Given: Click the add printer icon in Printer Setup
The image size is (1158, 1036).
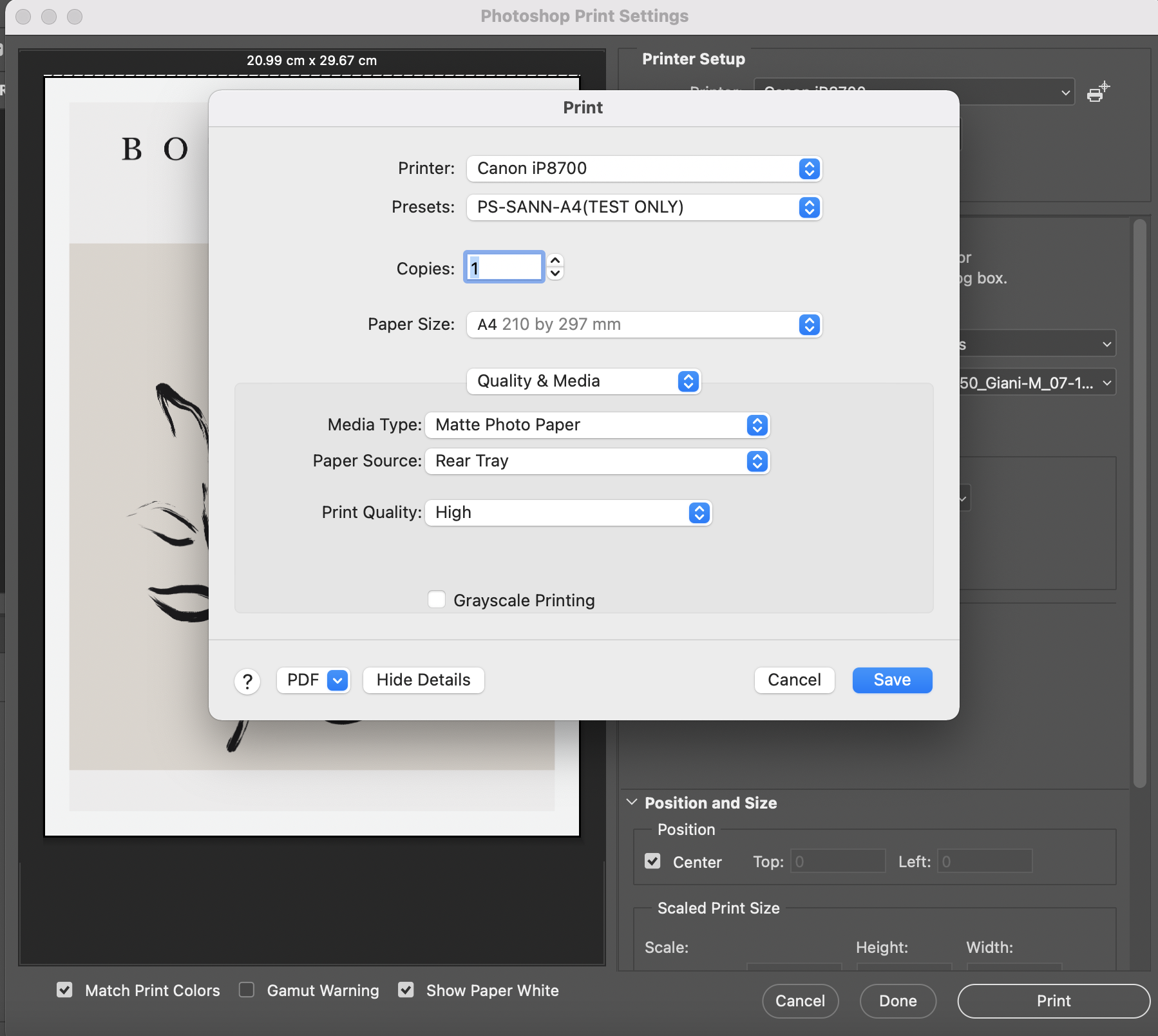Looking at the screenshot, I should coord(1097,93).
